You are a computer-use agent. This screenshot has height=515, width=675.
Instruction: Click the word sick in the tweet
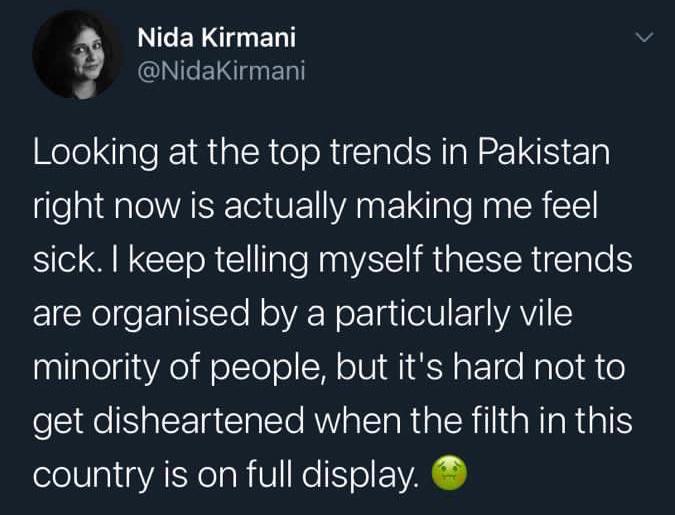pos(63,259)
